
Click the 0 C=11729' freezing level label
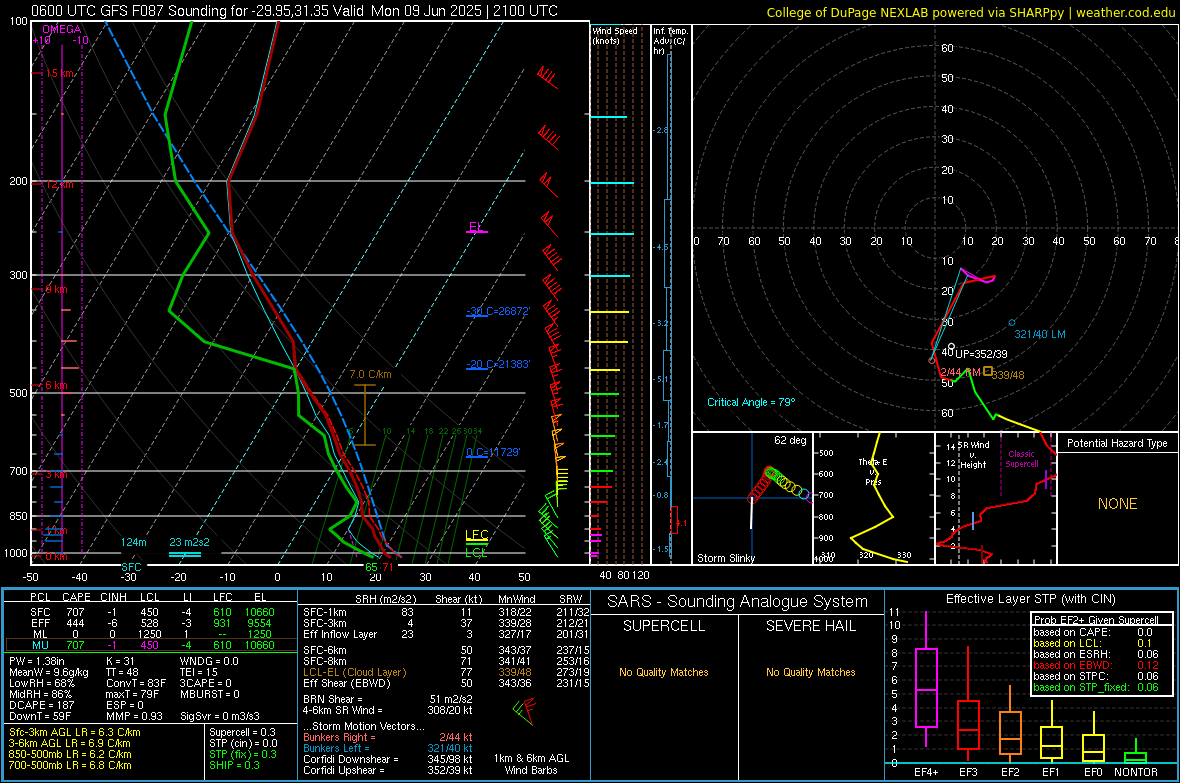493,452
